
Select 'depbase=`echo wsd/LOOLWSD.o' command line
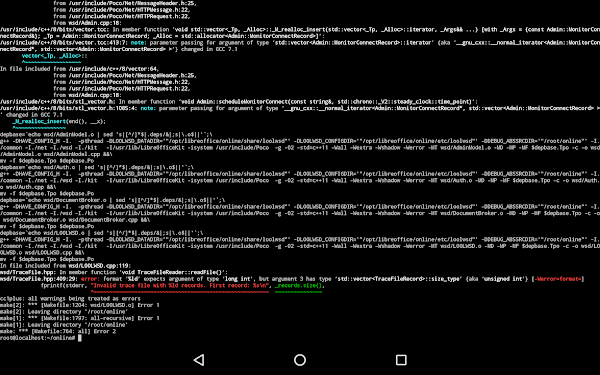[x=101, y=233]
